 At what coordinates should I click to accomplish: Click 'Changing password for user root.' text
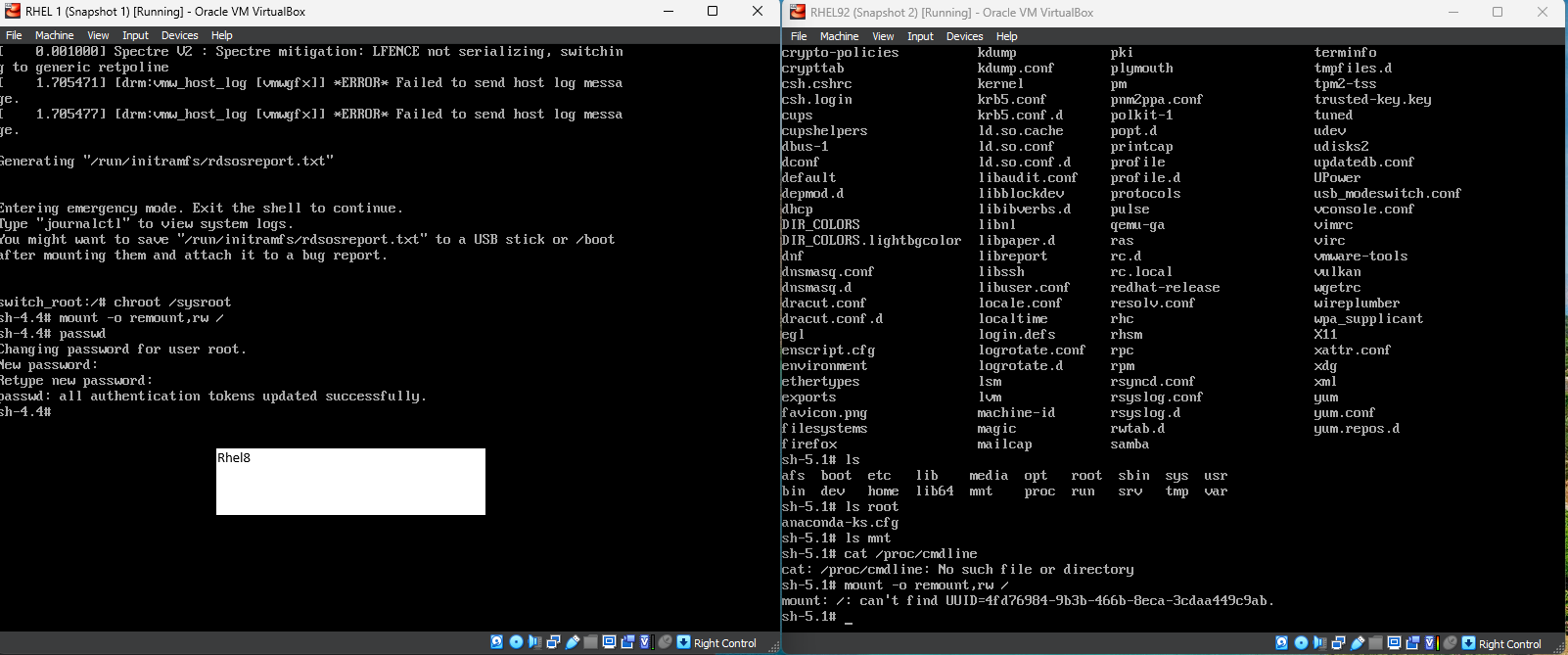click(x=123, y=350)
